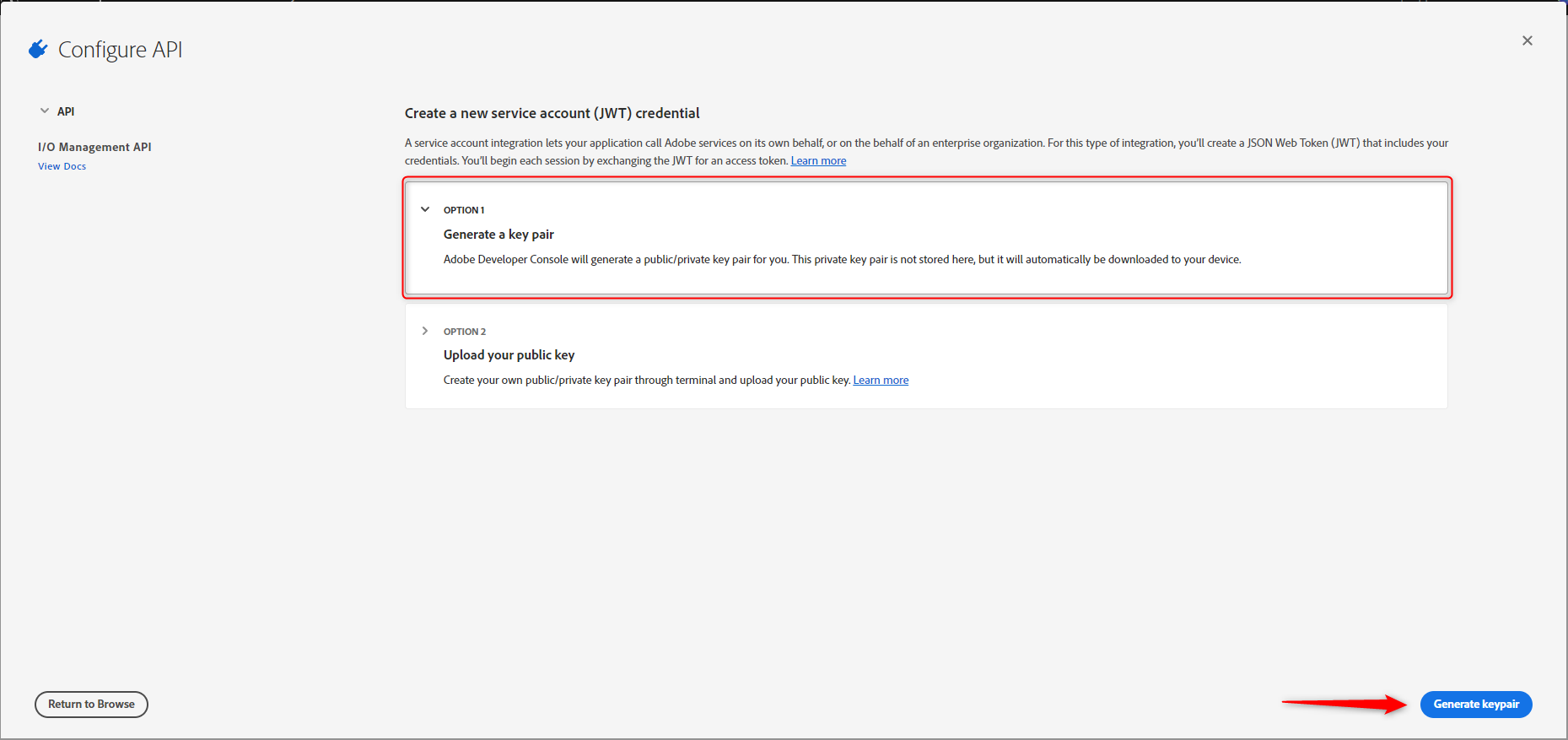Expand Option 2 chevron

click(425, 331)
